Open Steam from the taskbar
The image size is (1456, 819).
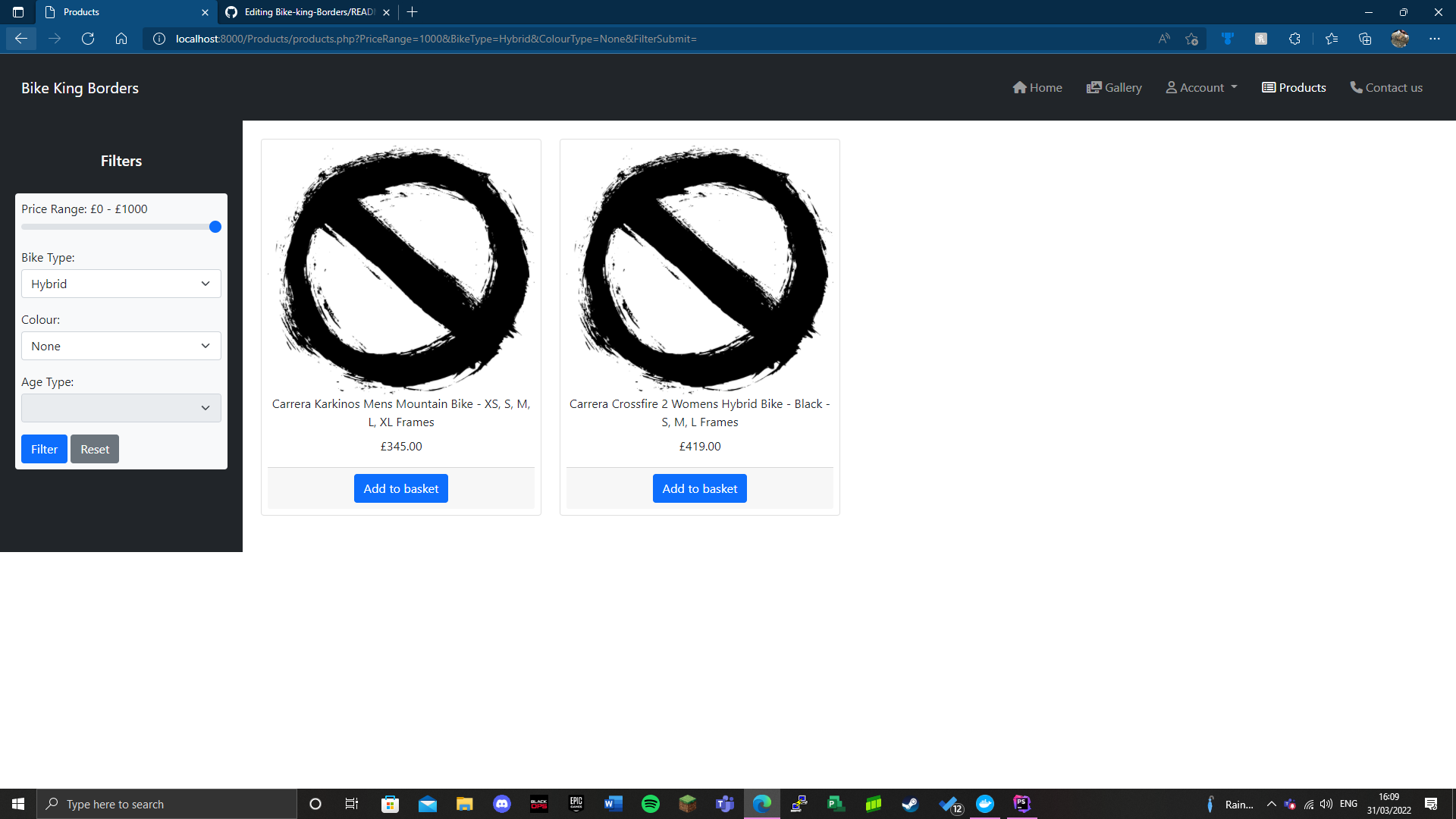click(911, 804)
